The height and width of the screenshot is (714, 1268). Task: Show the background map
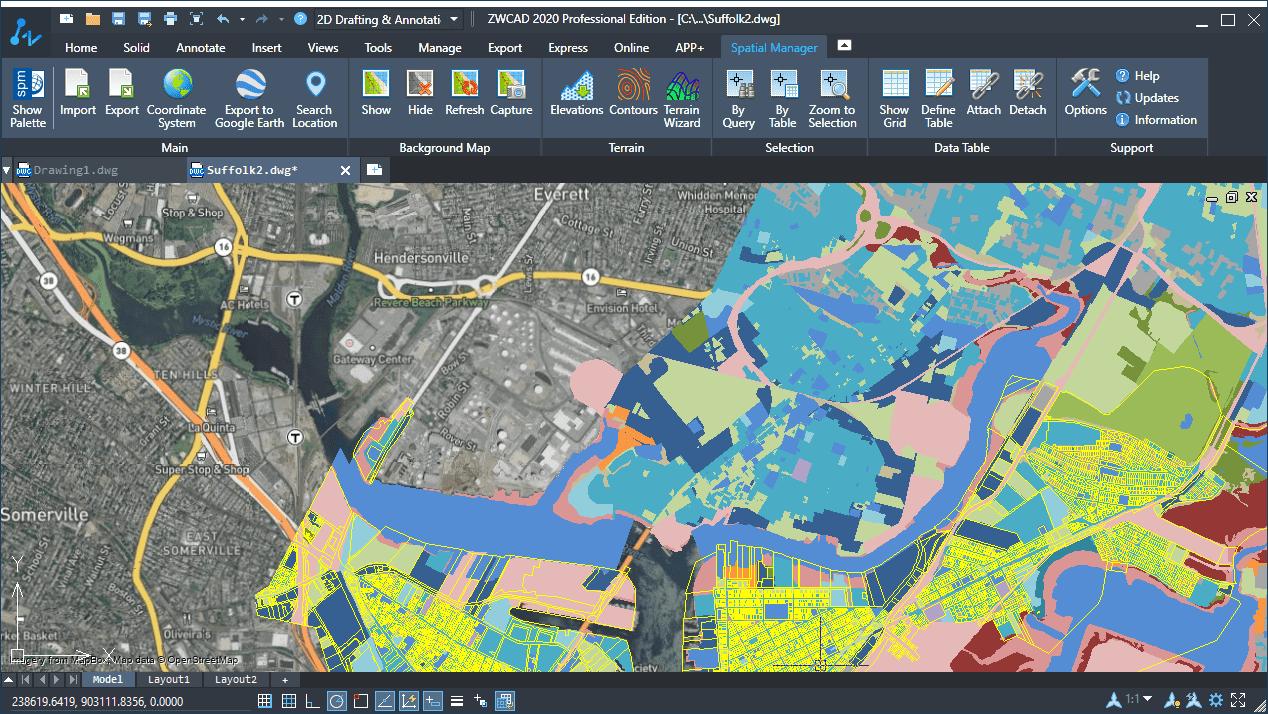point(376,93)
